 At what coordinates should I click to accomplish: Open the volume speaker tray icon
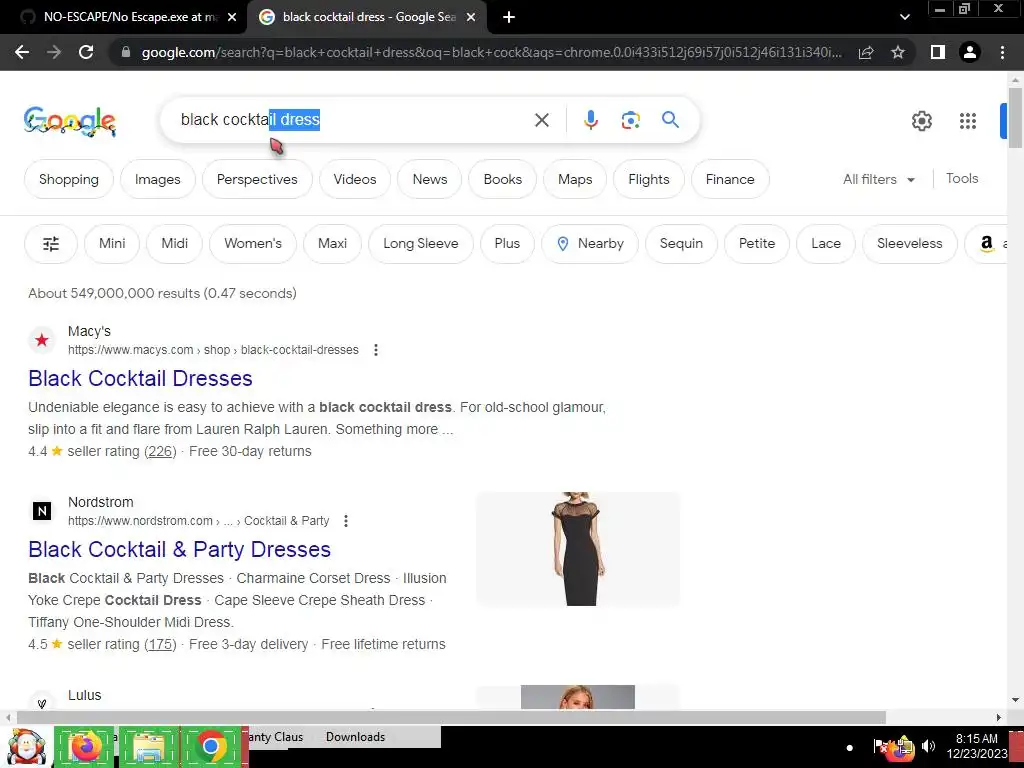pyautogui.click(x=928, y=746)
